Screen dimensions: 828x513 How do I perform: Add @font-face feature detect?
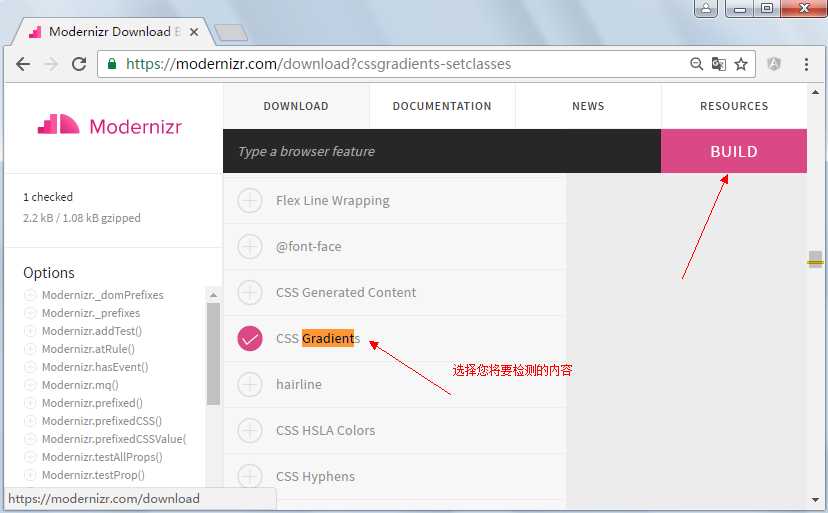click(x=250, y=247)
